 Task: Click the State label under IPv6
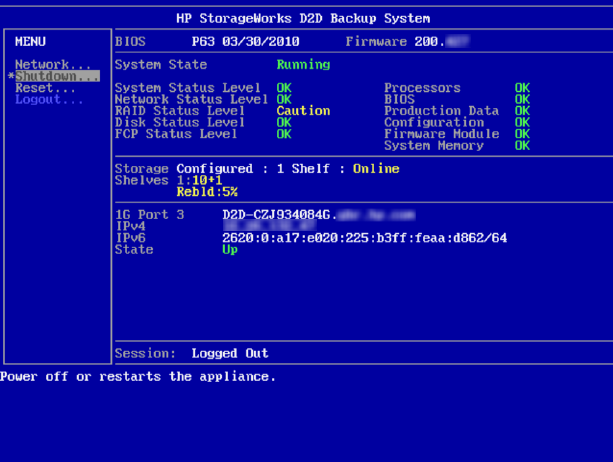[134, 249]
